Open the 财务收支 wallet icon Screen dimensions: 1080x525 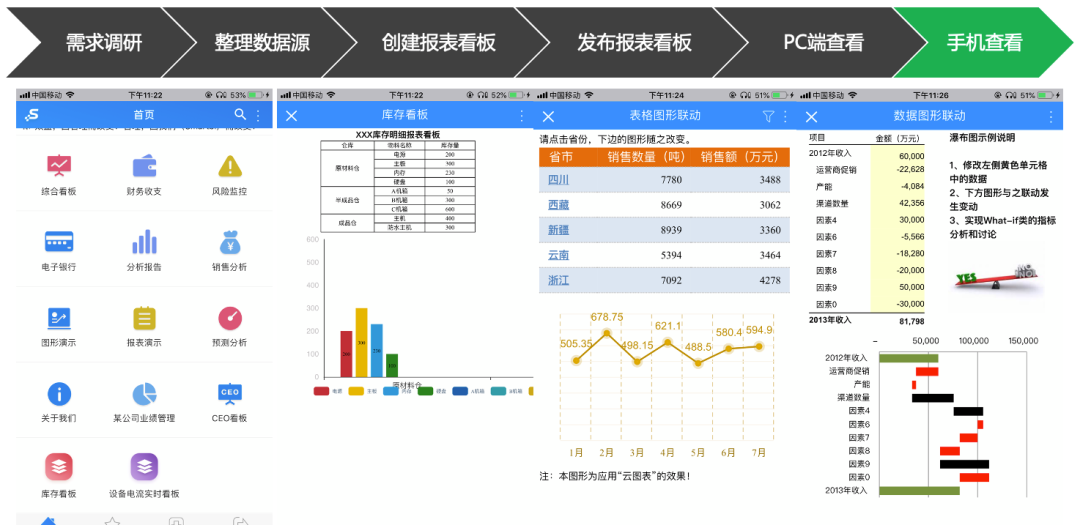[145, 166]
